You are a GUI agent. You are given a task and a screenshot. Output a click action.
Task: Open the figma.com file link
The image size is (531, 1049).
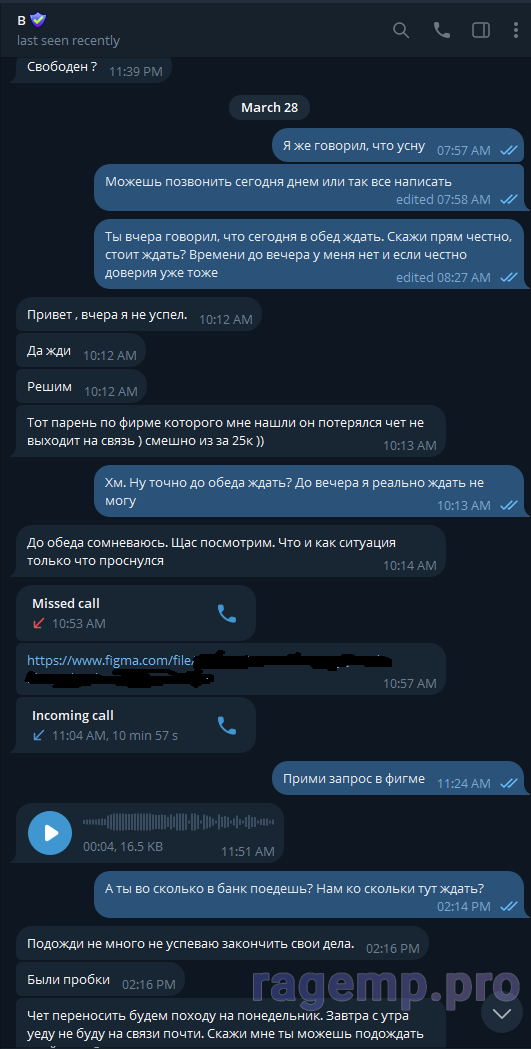[110, 660]
